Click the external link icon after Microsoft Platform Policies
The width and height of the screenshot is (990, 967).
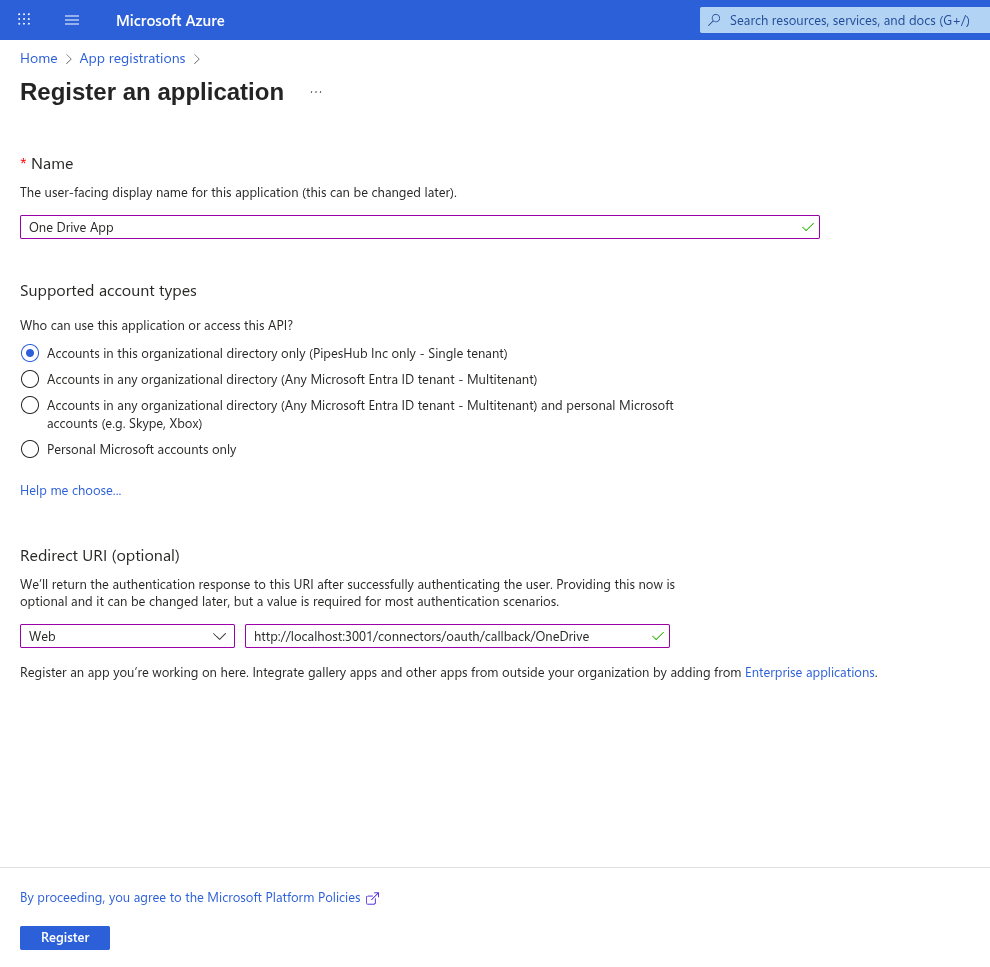tap(372, 898)
